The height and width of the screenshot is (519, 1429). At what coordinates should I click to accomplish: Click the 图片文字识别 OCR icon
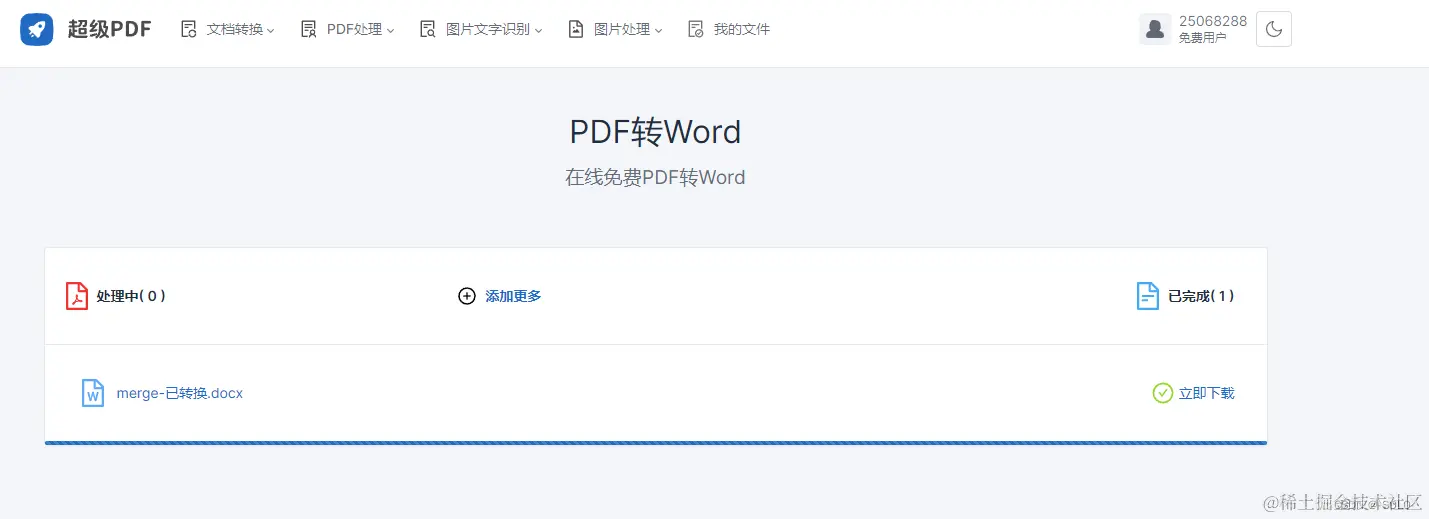coord(428,29)
